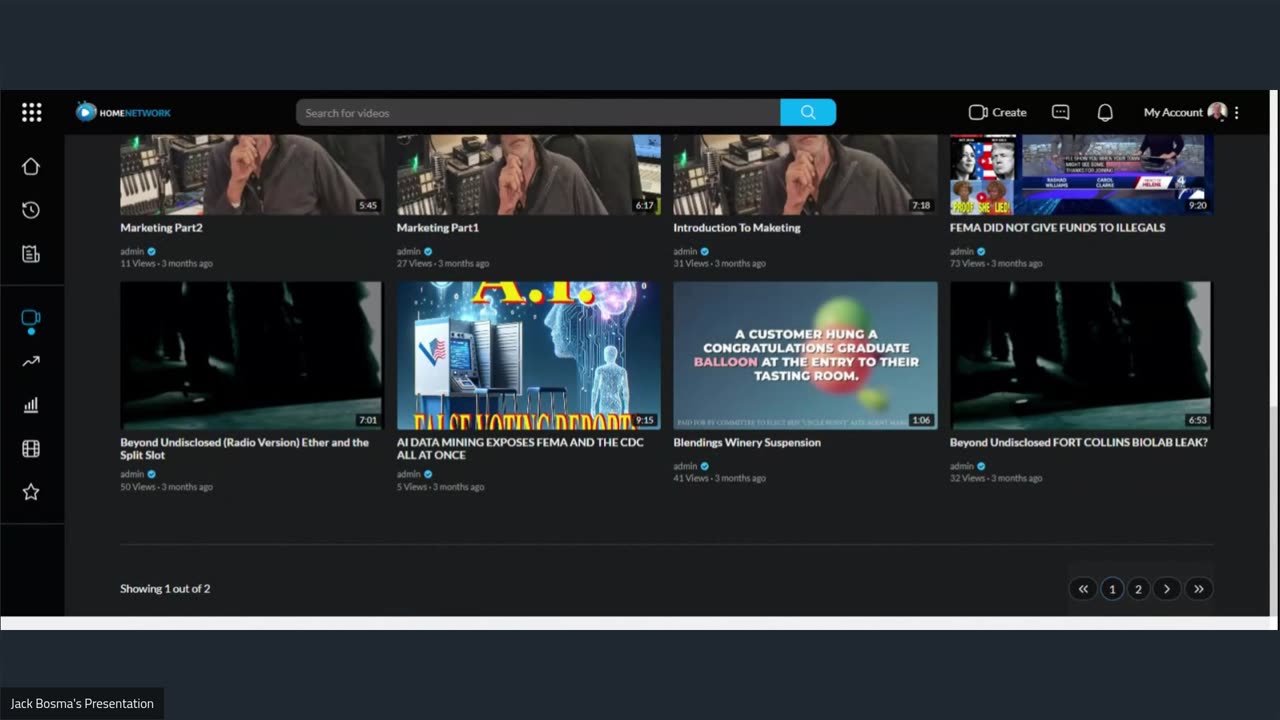Image resolution: width=1280 pixels, height=720 pixels.
Task: Click the Marketing Part2 title
Action: pos(161,228)
